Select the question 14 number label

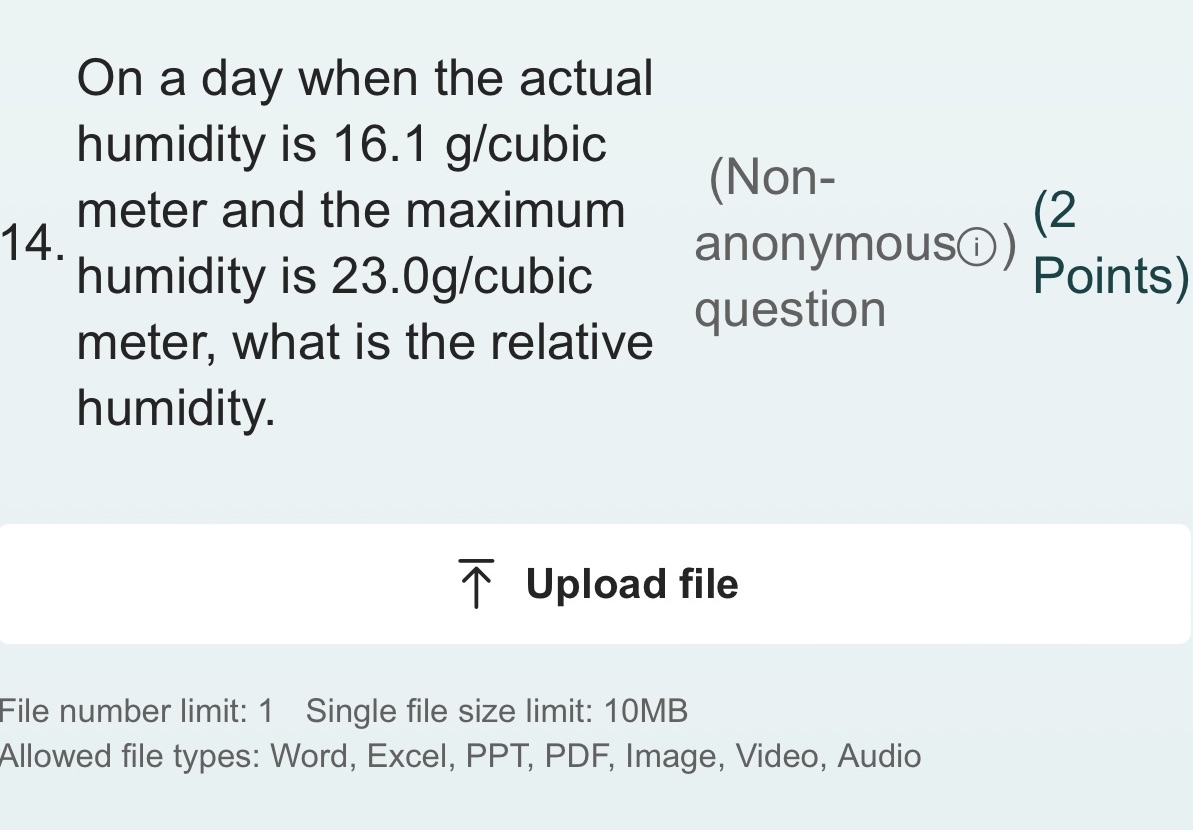(x=30, y=240)
